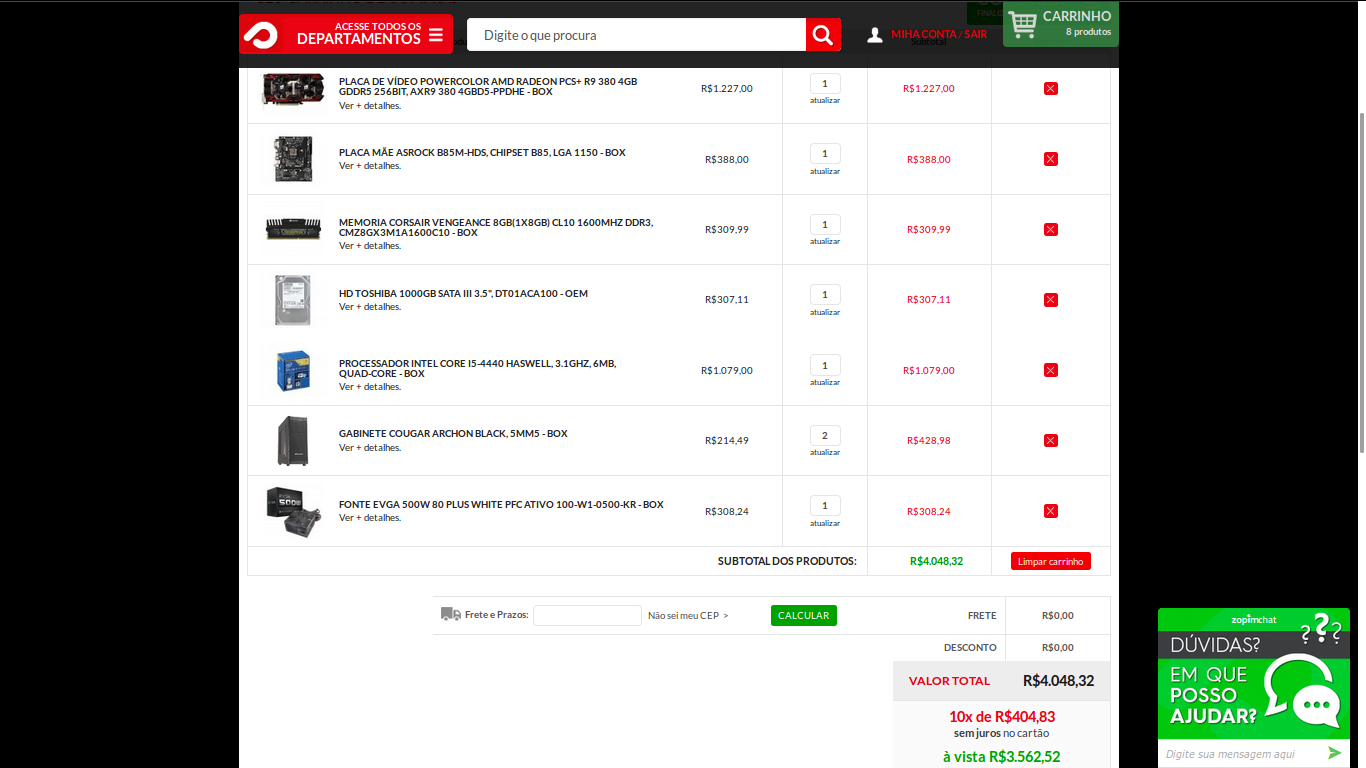1366x768 pixels.
Task: Open the Corsair Vengeance memory thumbnail
Action: 293,229
